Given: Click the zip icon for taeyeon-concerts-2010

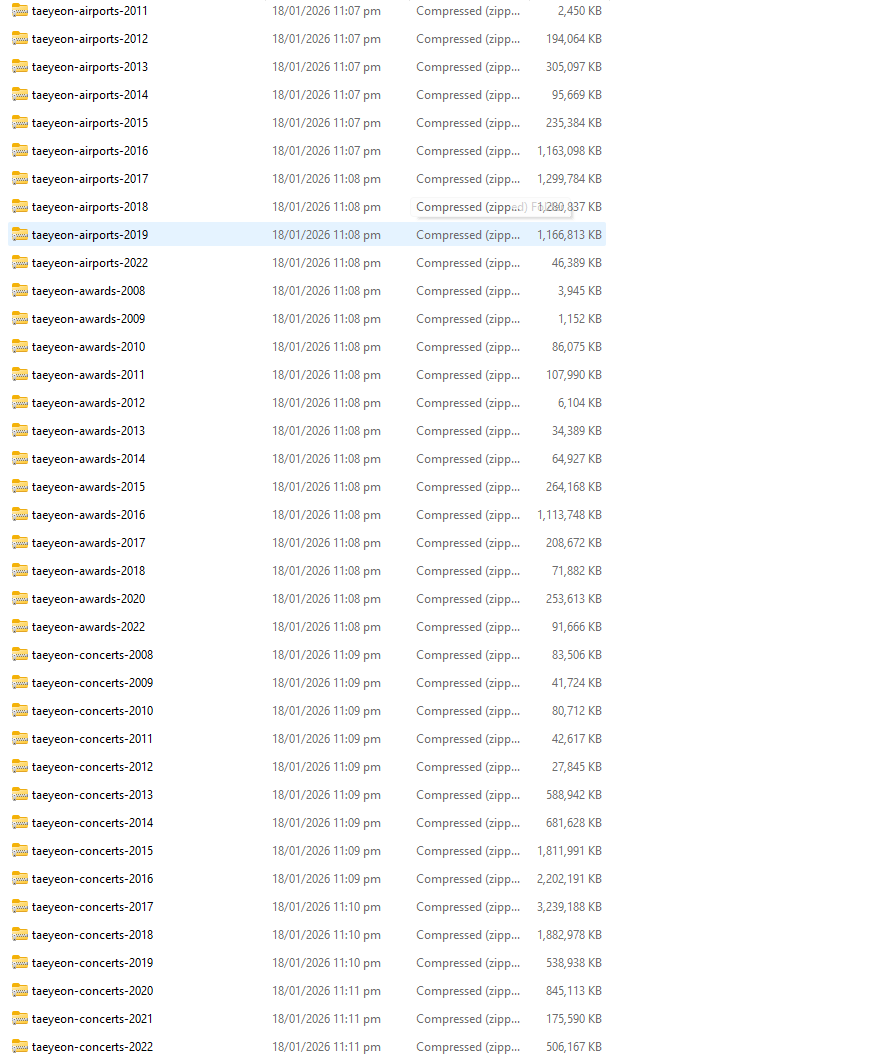Looking at the screenshot, I should coord(20,711).
